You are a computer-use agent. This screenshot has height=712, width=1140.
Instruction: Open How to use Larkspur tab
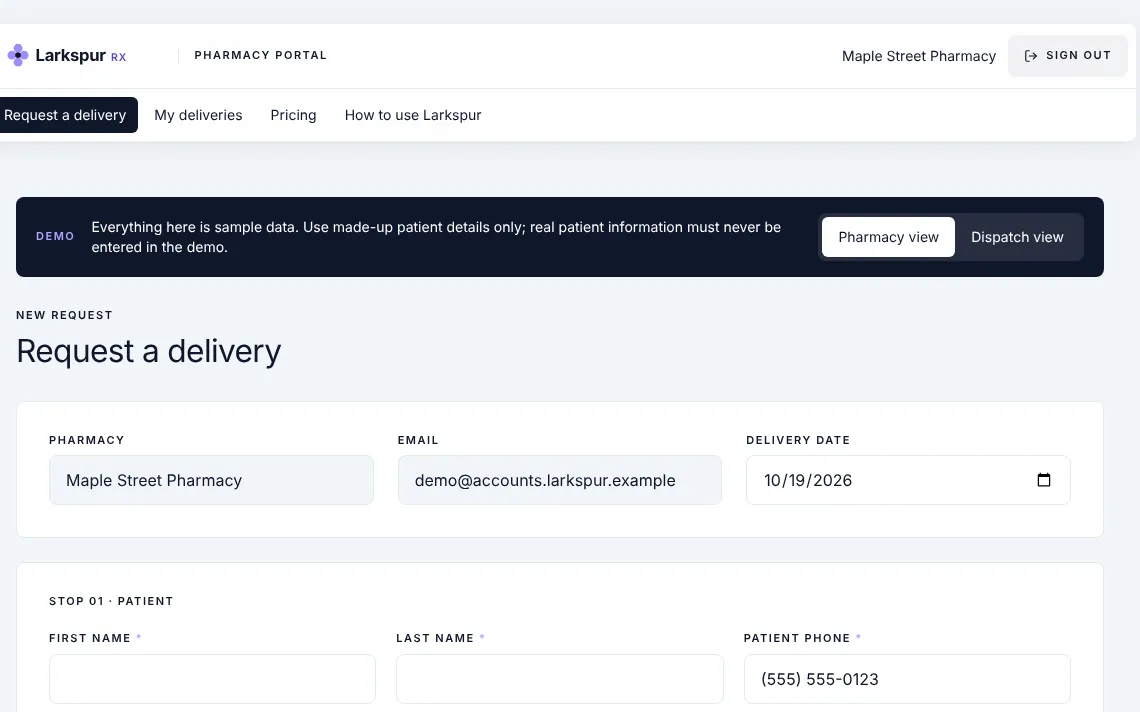tap(413, 115)
